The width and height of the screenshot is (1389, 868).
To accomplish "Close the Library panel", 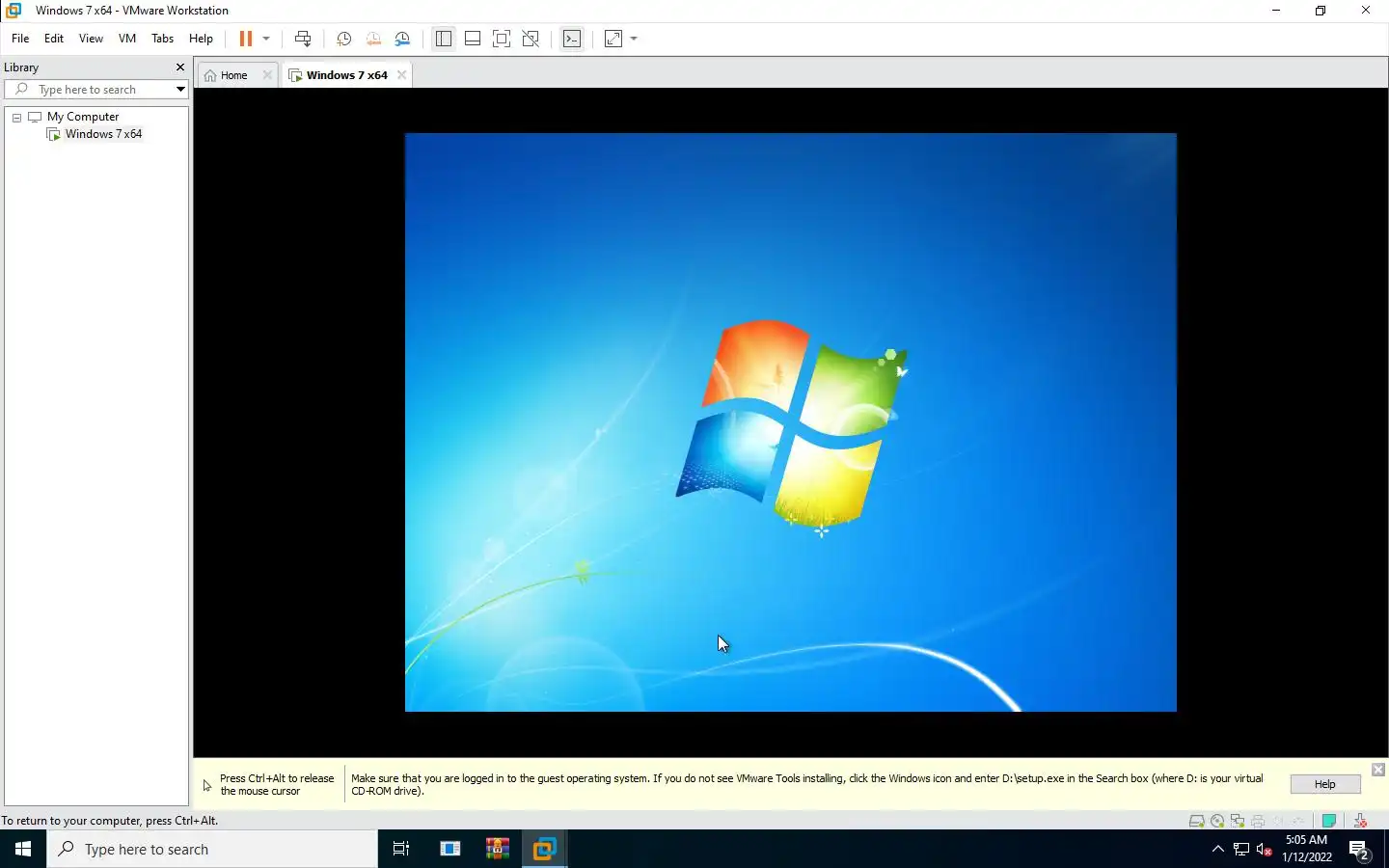I will [x=179, y=68].
